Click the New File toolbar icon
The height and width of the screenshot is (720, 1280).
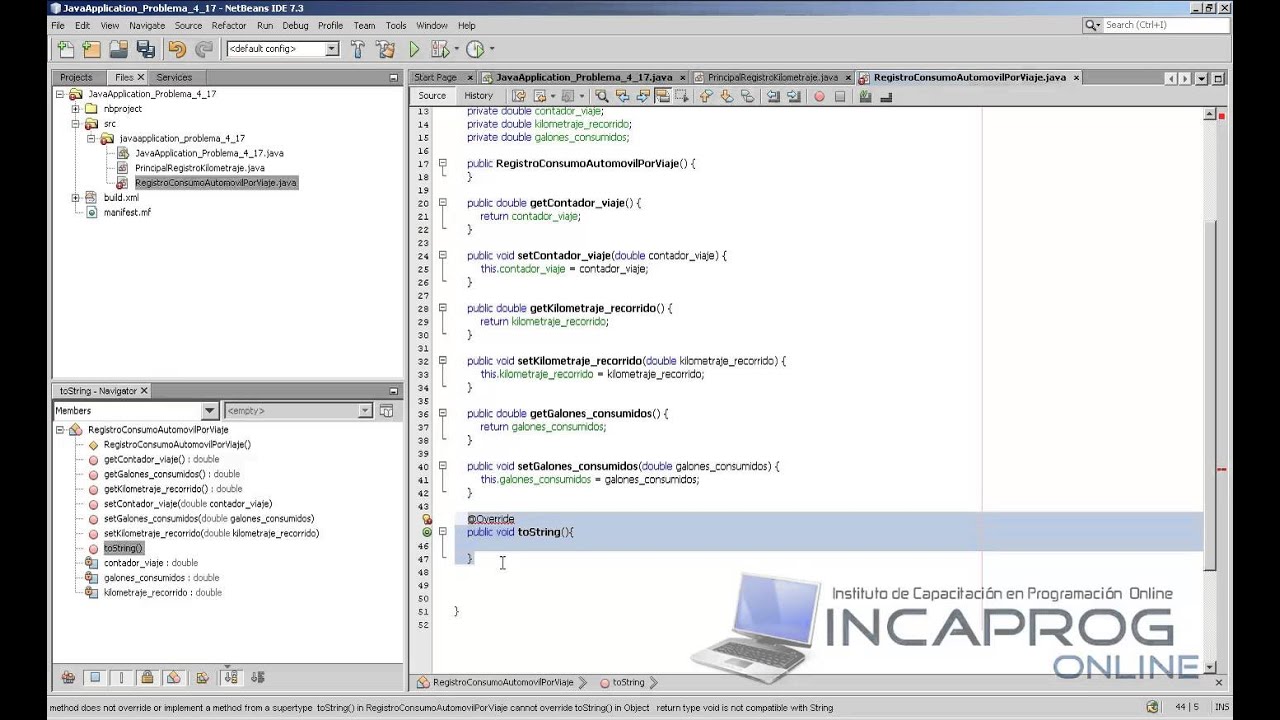[65, 49]
